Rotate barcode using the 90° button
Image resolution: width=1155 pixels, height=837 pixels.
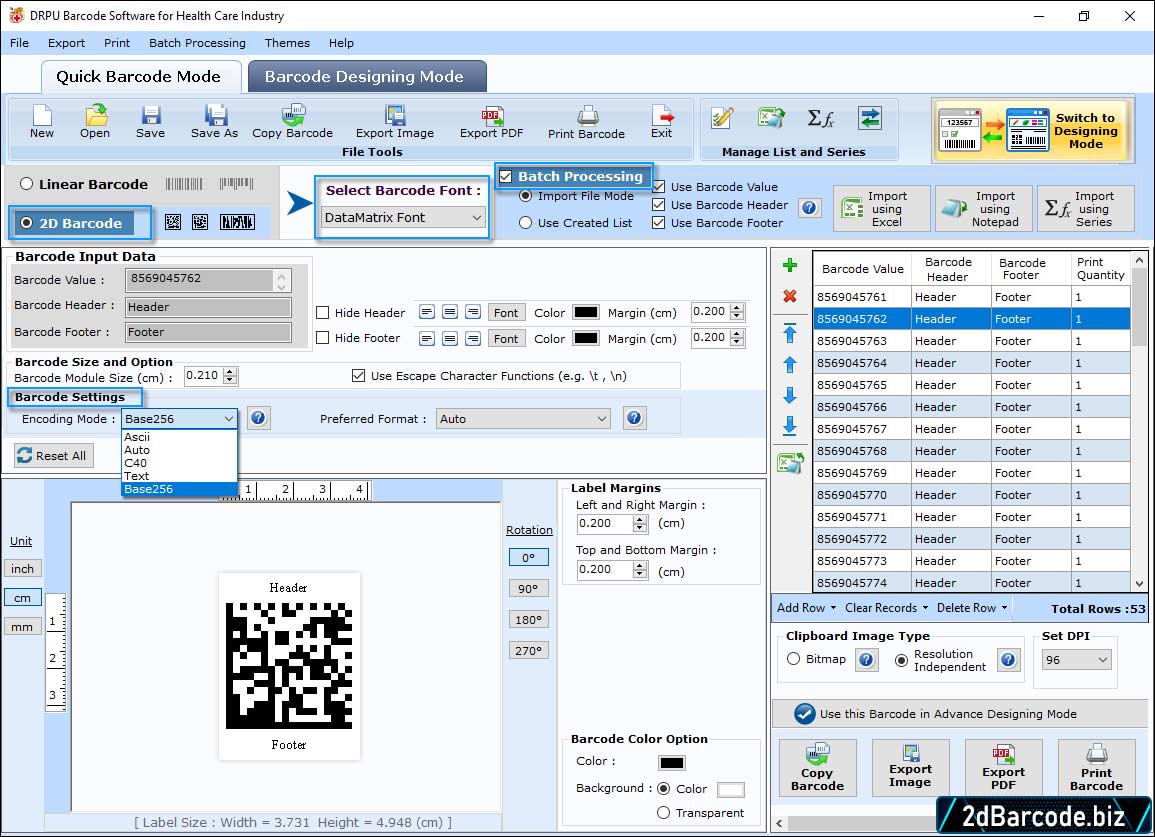[528, 589]
